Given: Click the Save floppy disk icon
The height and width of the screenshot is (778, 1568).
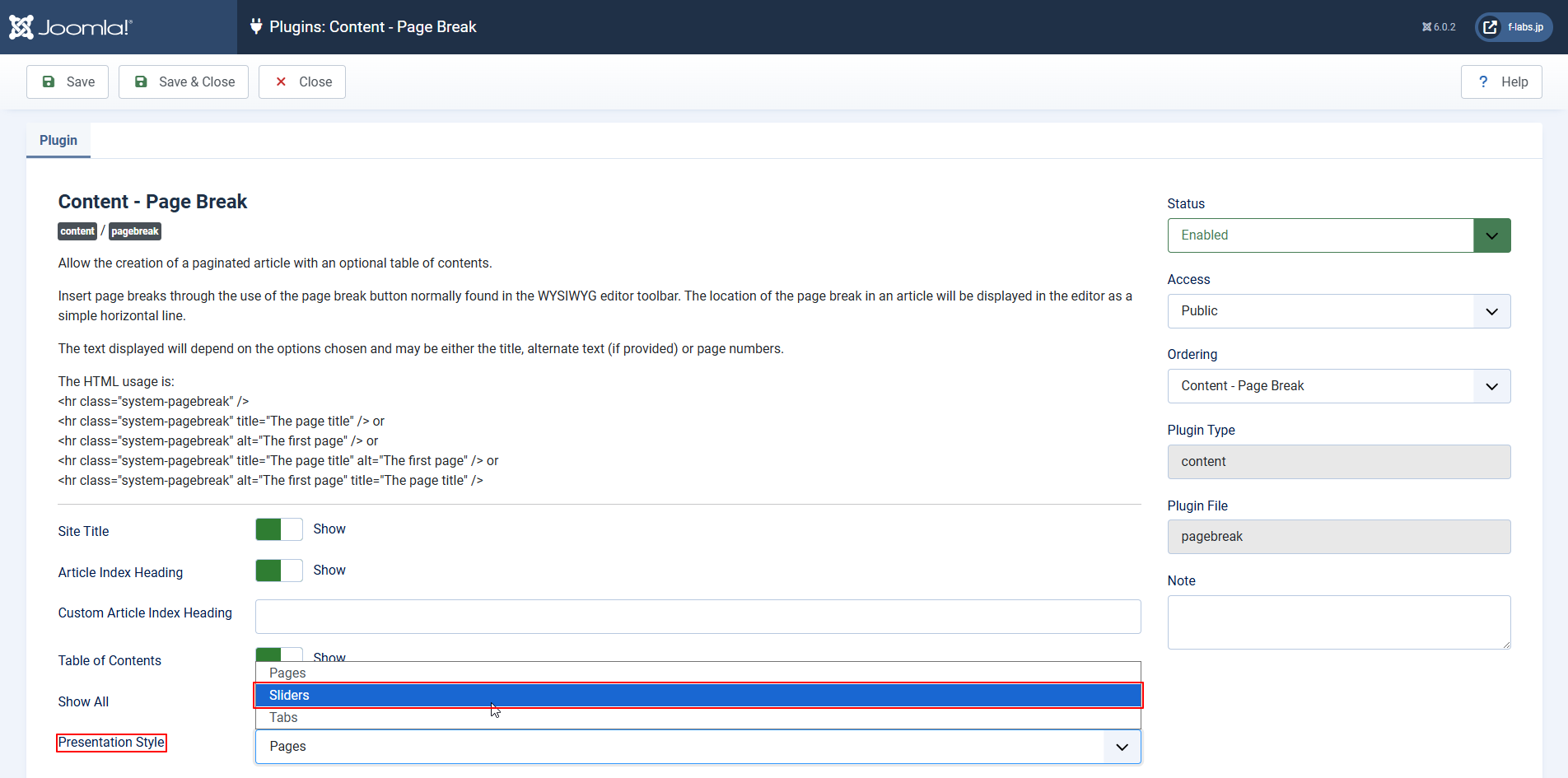Looking at the screenshot, I should (x=49, y=82).
